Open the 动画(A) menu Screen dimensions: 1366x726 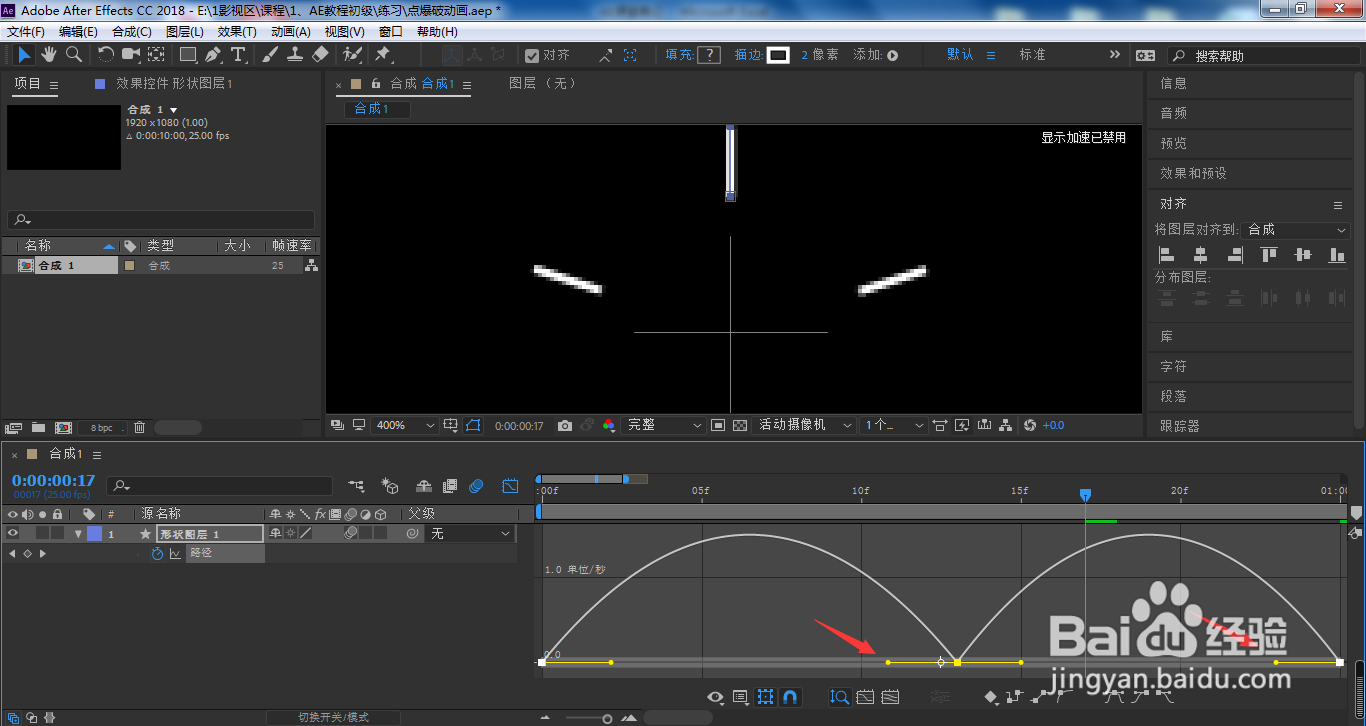point(290,32)
